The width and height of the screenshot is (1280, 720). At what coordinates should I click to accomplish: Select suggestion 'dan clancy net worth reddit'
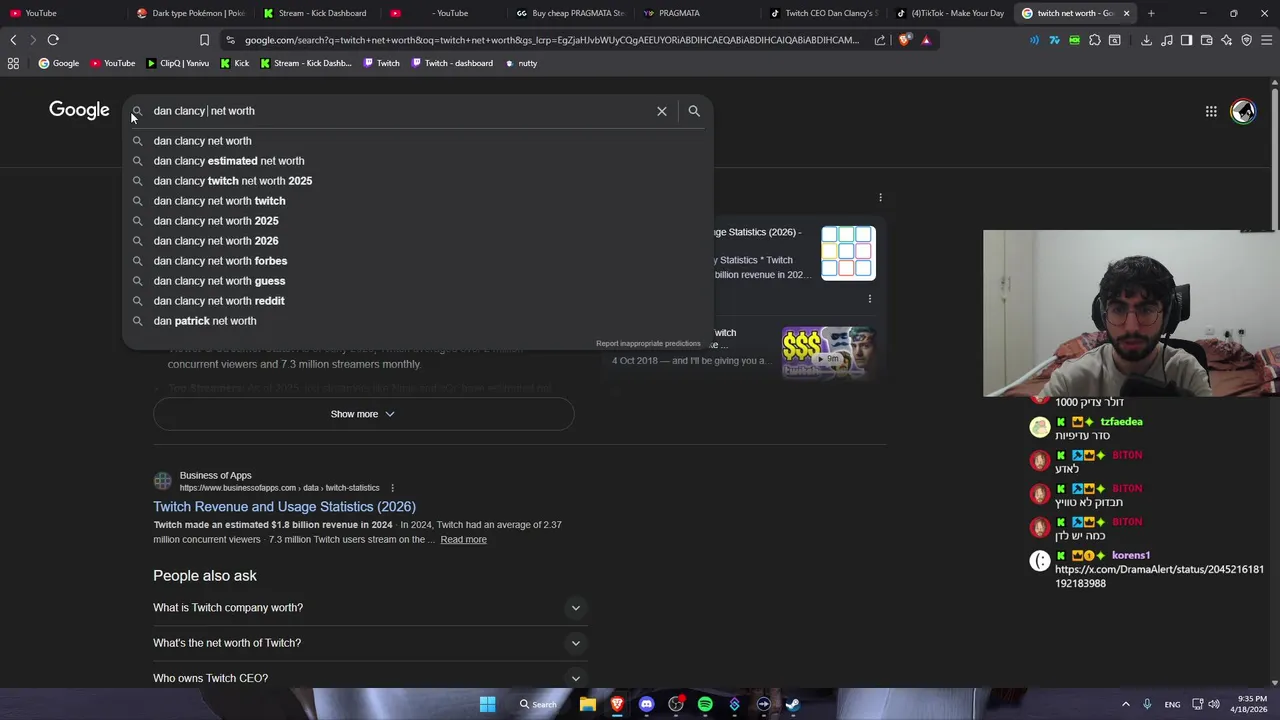(x=418, y=301)
